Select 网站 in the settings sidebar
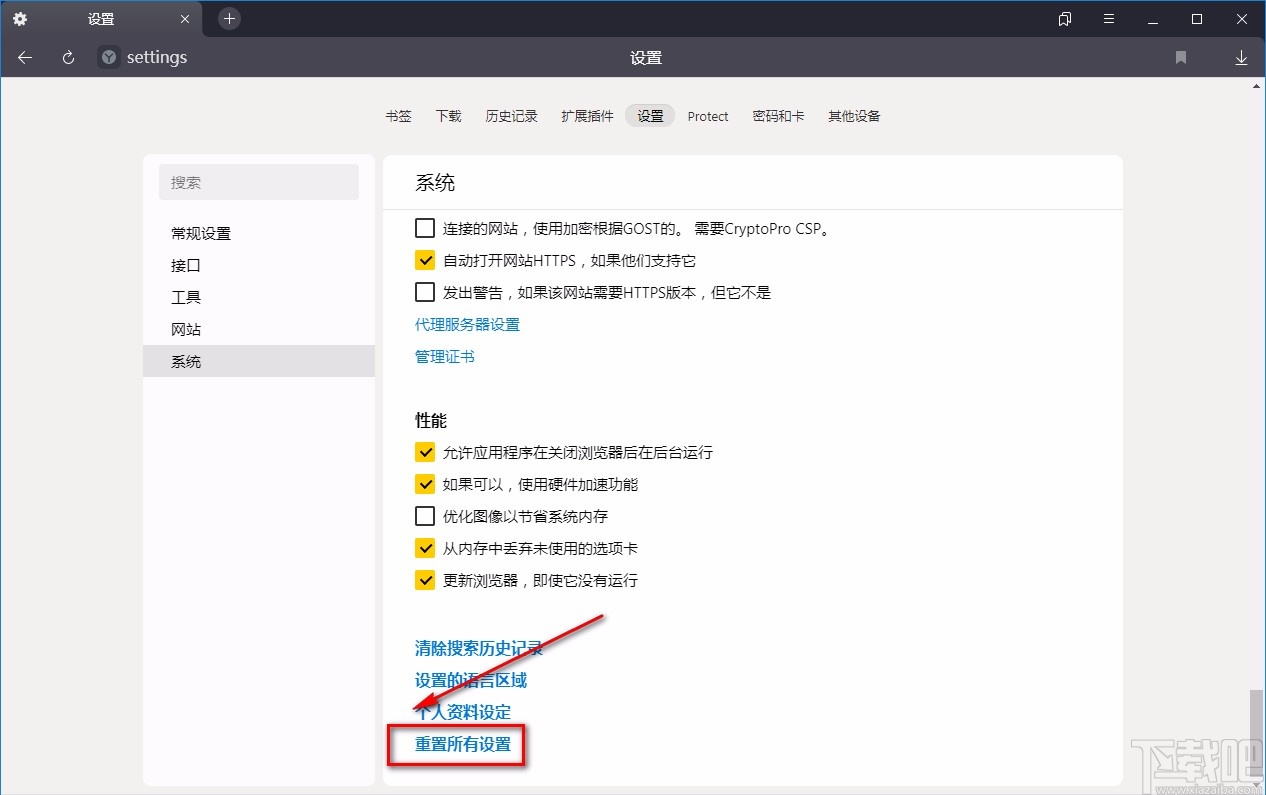The image size is (1266, 795). tap(186, 329)
